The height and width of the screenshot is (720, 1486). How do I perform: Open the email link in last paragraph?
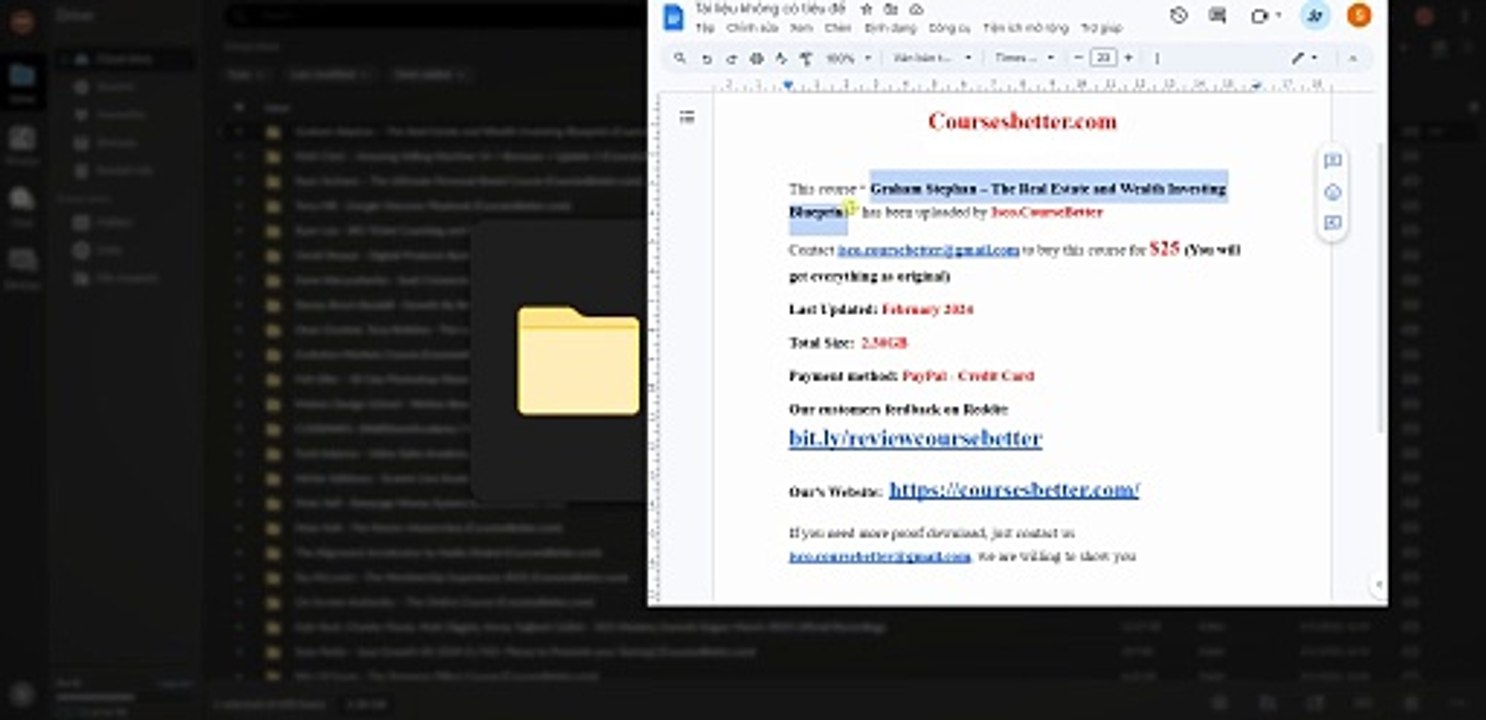(879, 557)
